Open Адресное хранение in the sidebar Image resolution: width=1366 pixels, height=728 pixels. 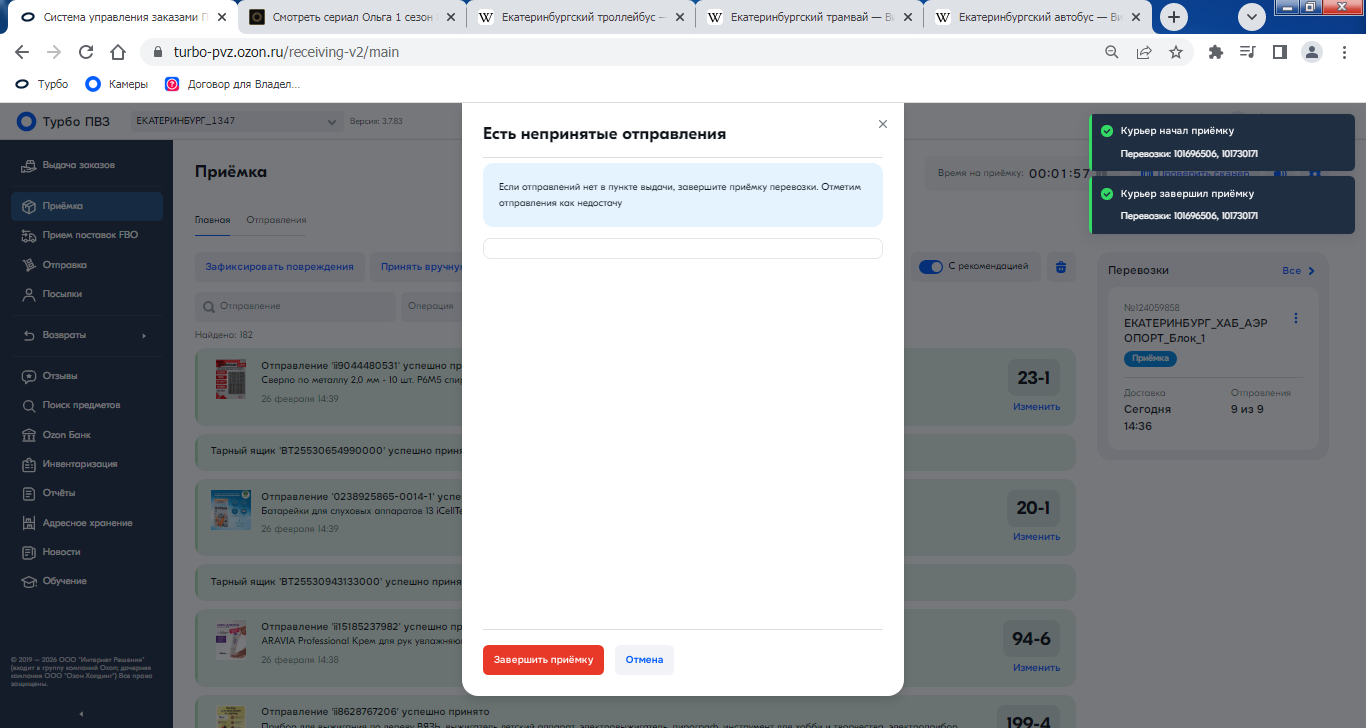click(x=87, y=523)
